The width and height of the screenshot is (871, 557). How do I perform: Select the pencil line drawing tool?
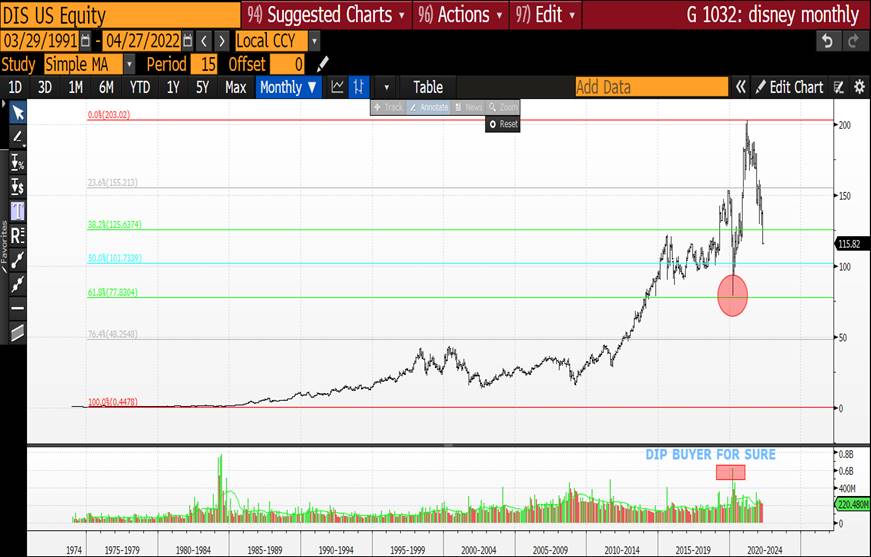[x=18, y=137]
